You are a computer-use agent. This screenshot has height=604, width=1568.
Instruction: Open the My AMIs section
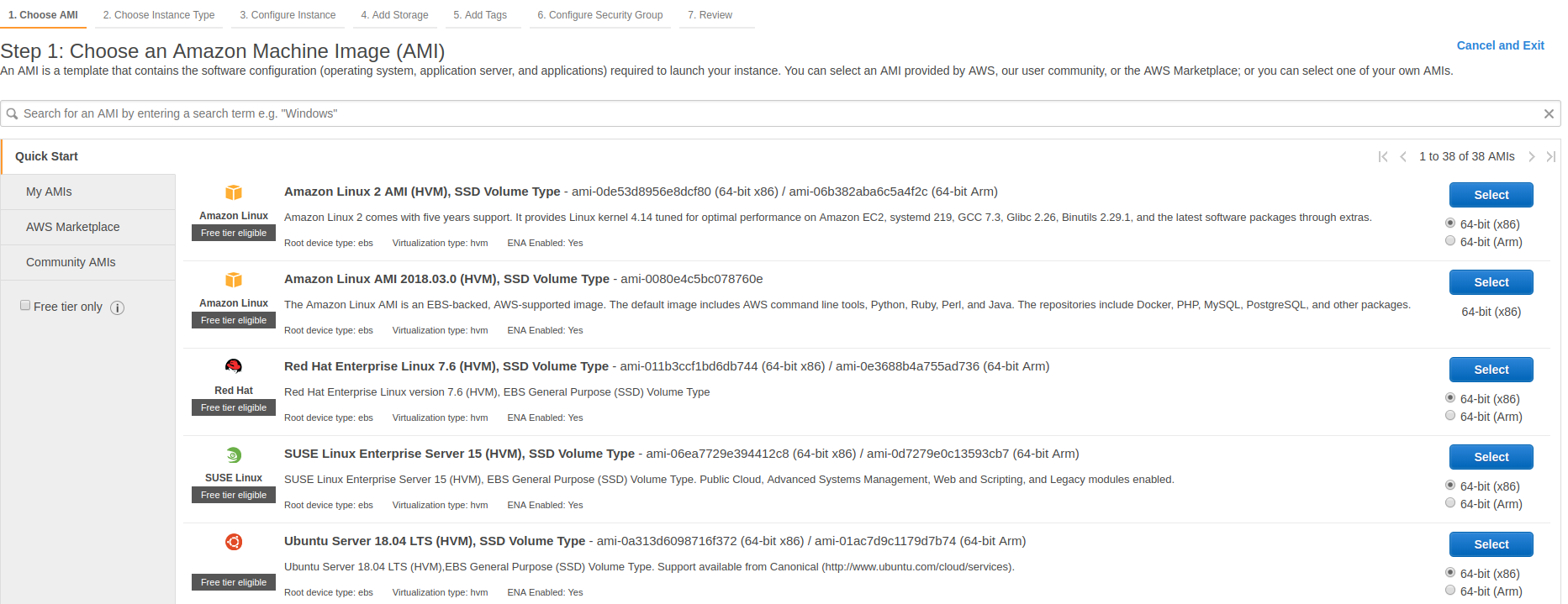[49, 192]
